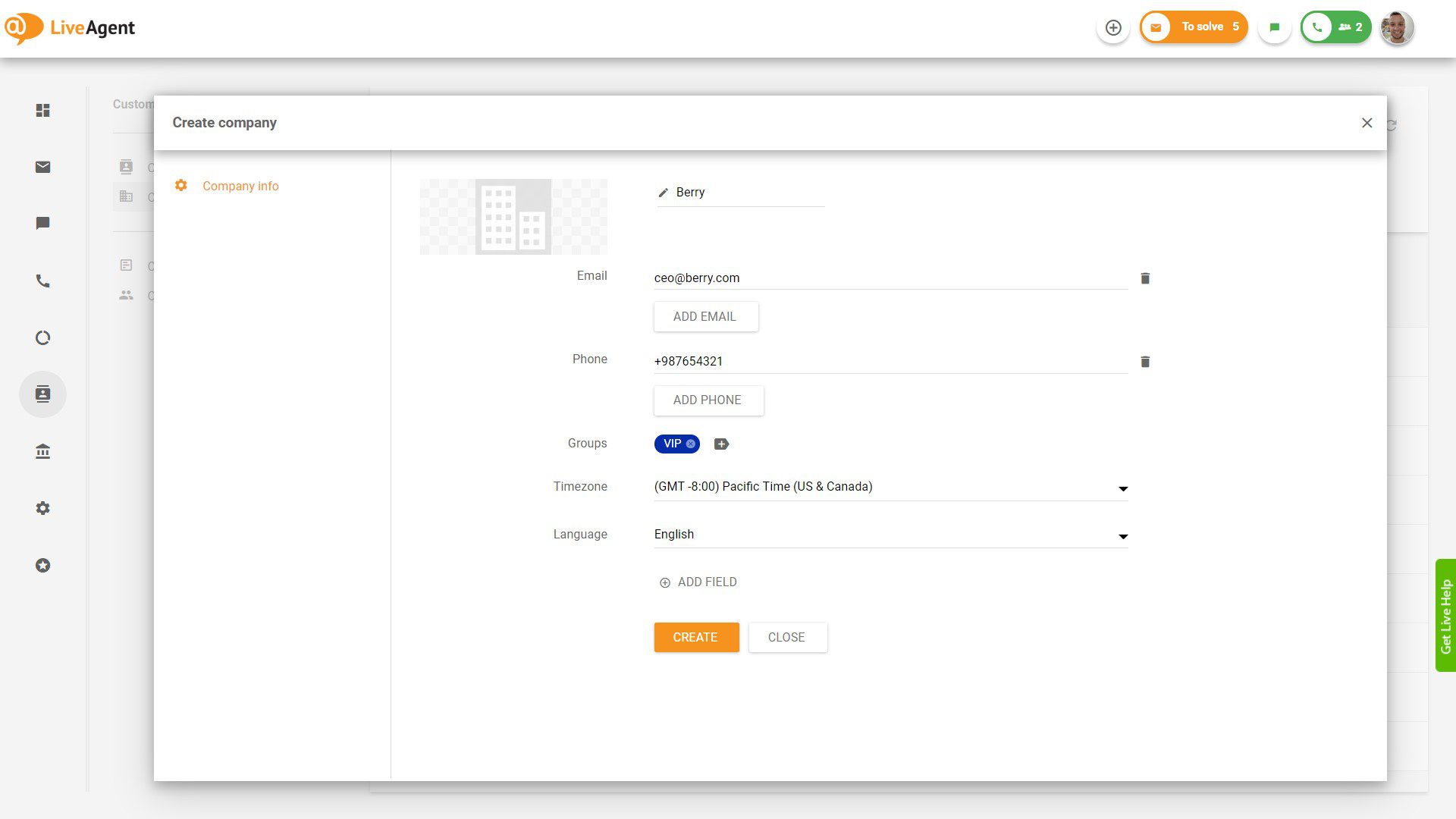Select the Company info tab
Image resolution: width=1456 pixels, height=819 pixels.
240,186
